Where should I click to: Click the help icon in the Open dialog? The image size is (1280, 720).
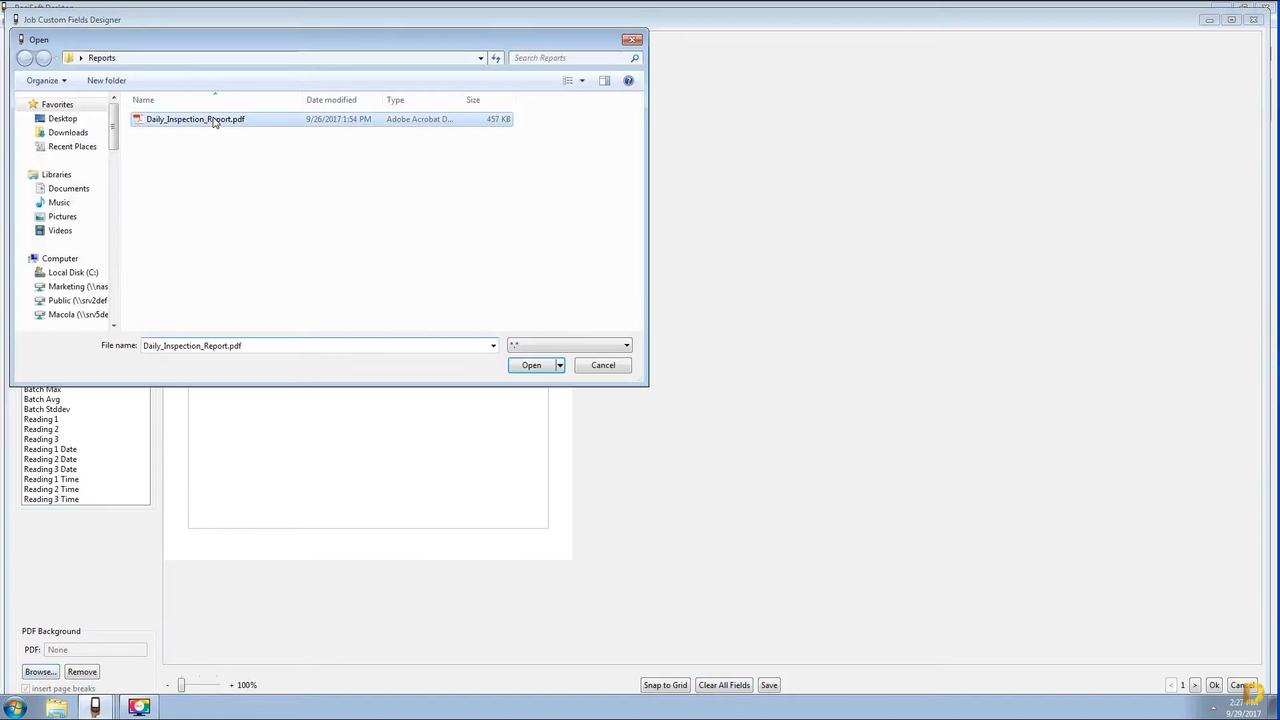pos(628,81)
